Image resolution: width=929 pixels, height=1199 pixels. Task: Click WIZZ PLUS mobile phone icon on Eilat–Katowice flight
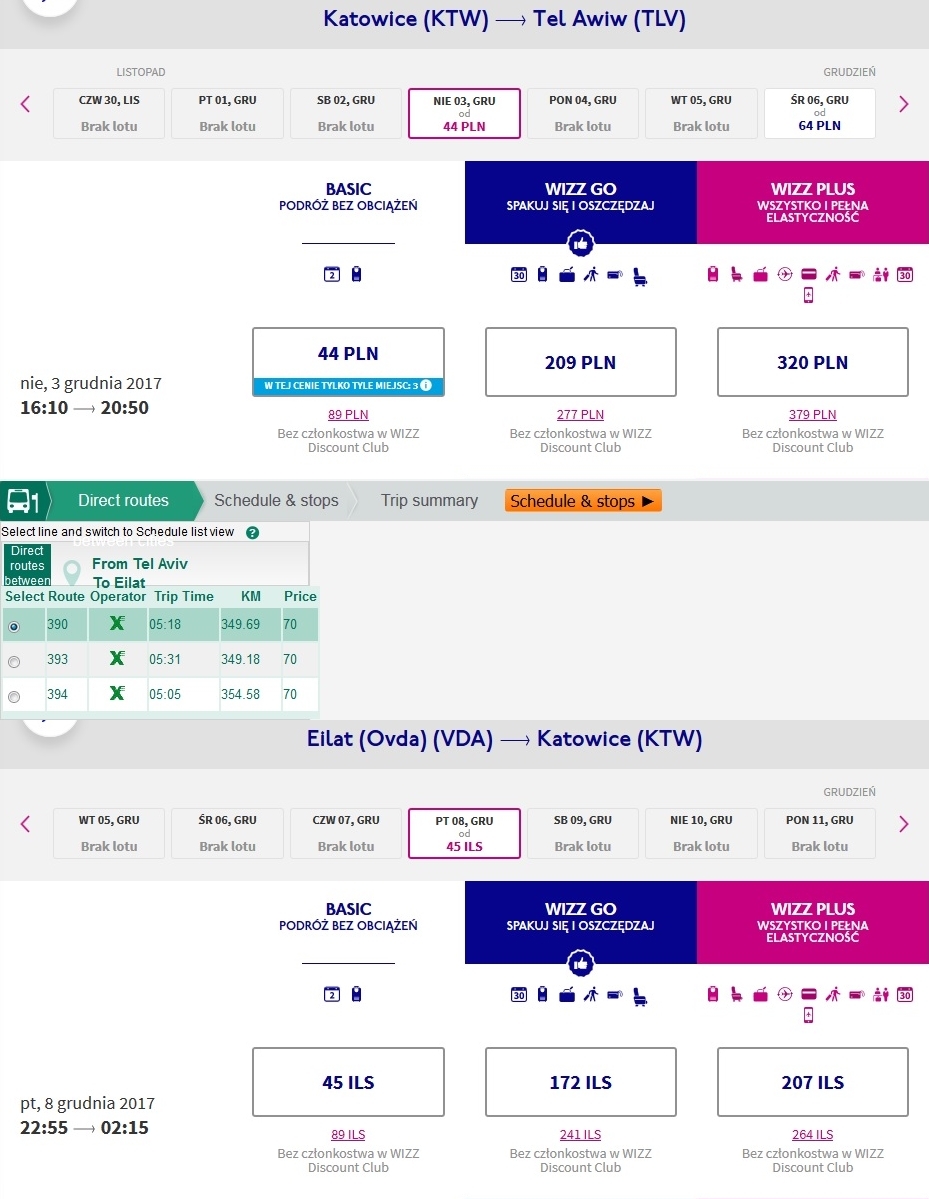pyautogui.click(x=808, y=1015)
